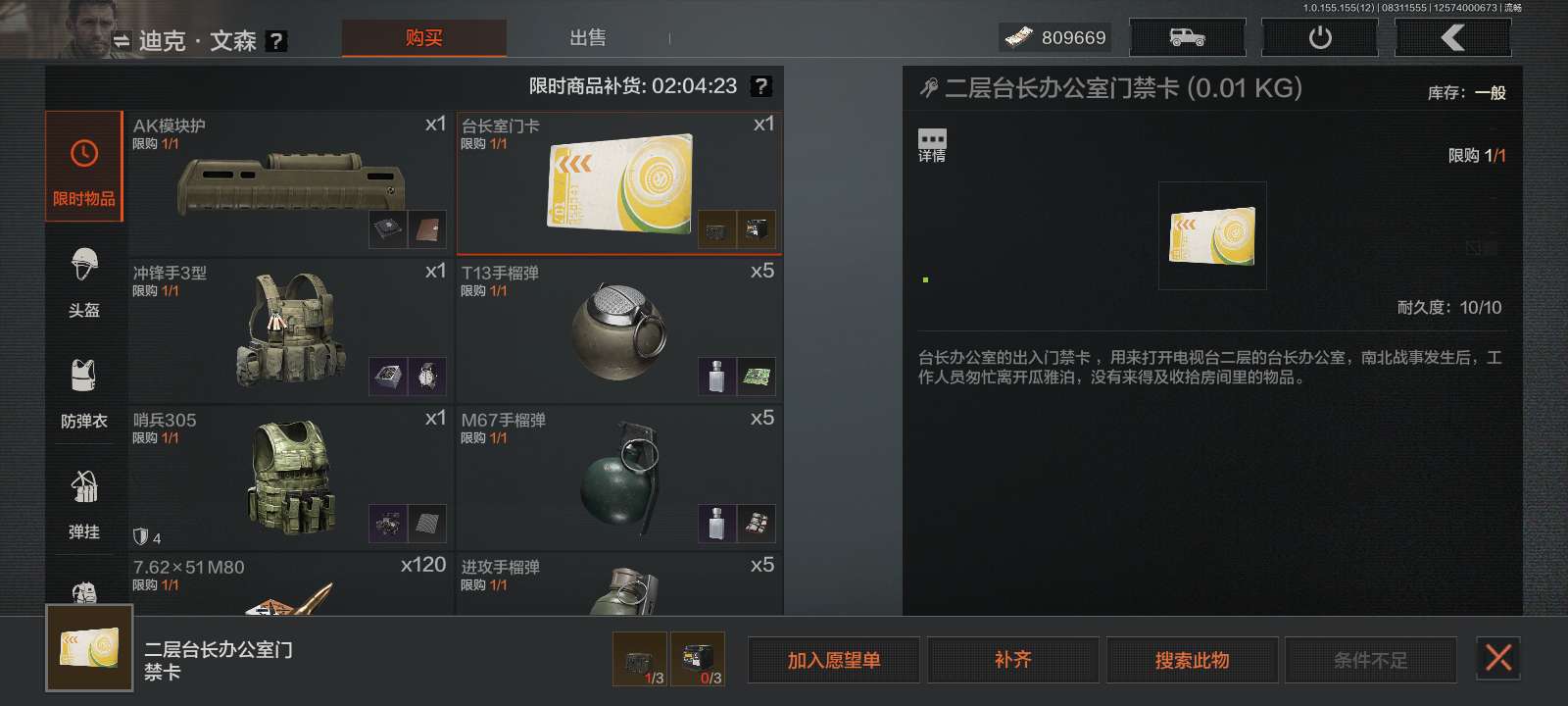Click the power icon button

pos(1319,38)
